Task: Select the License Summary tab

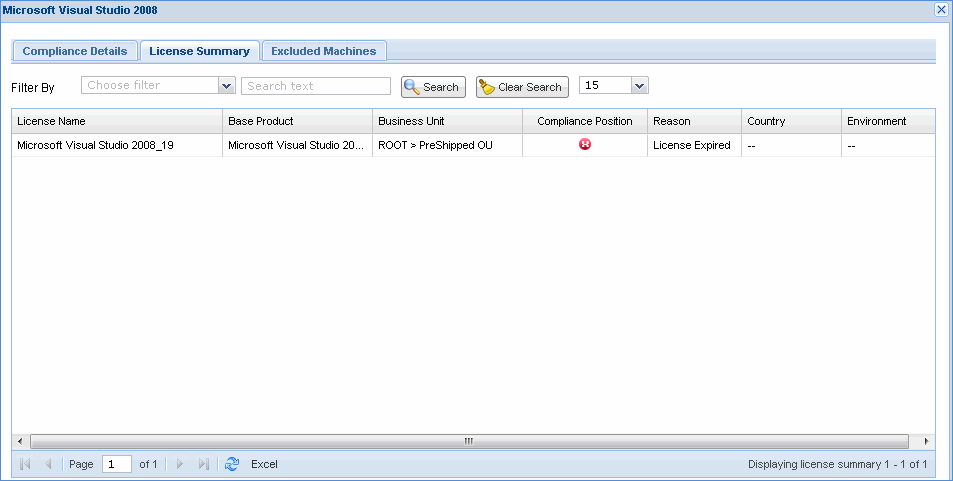Action: 199,51
